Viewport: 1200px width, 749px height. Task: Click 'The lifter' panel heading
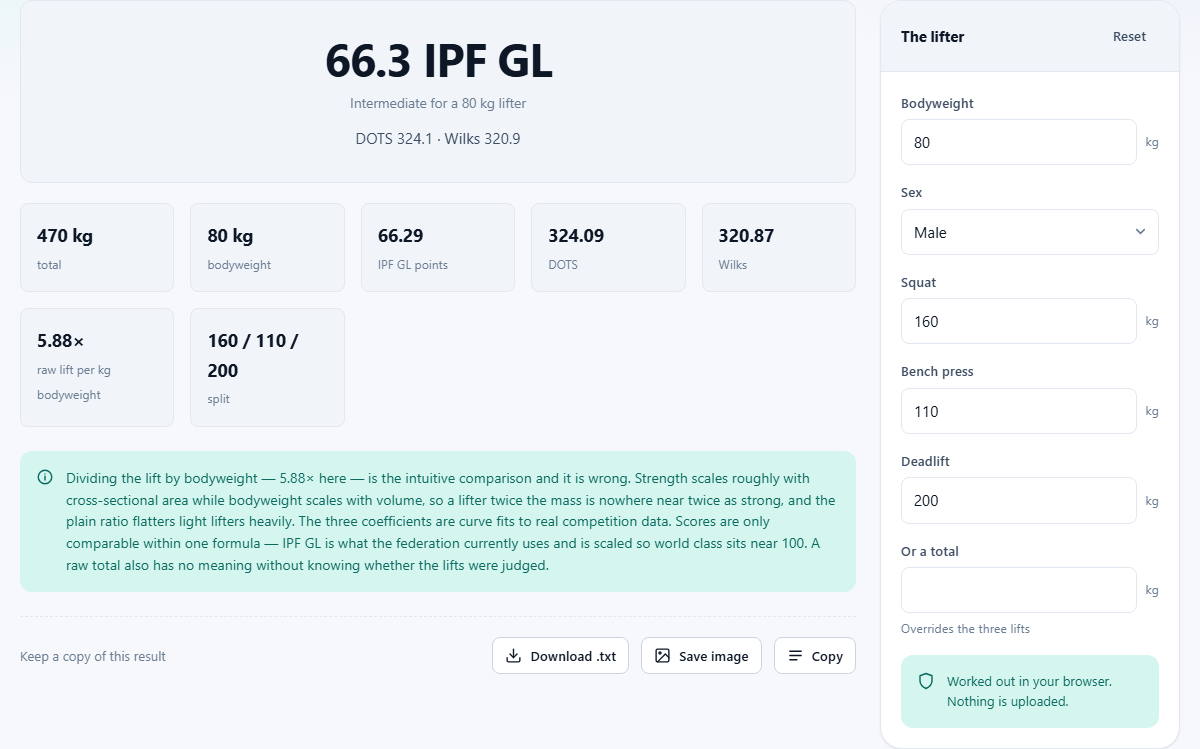[x=932, y=37]
